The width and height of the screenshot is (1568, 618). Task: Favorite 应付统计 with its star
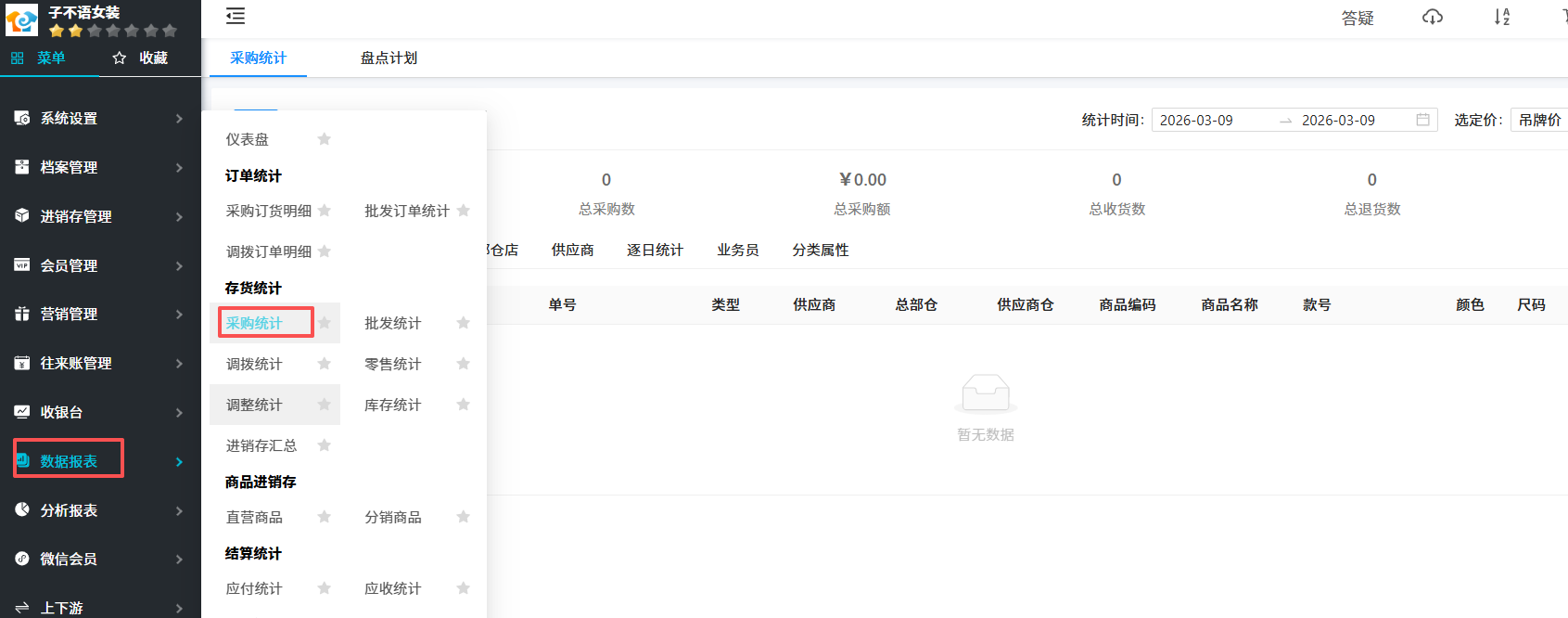pyautogui.click(x=325, y=588)
